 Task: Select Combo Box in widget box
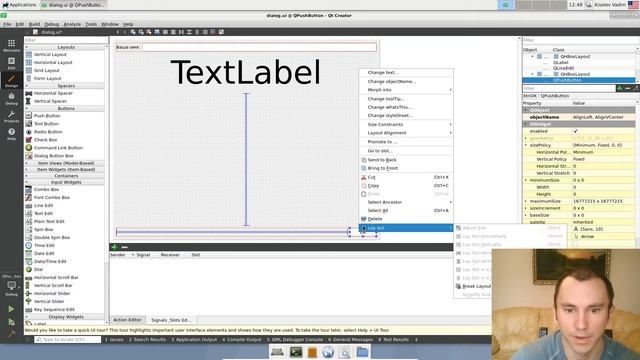(46, 189)
